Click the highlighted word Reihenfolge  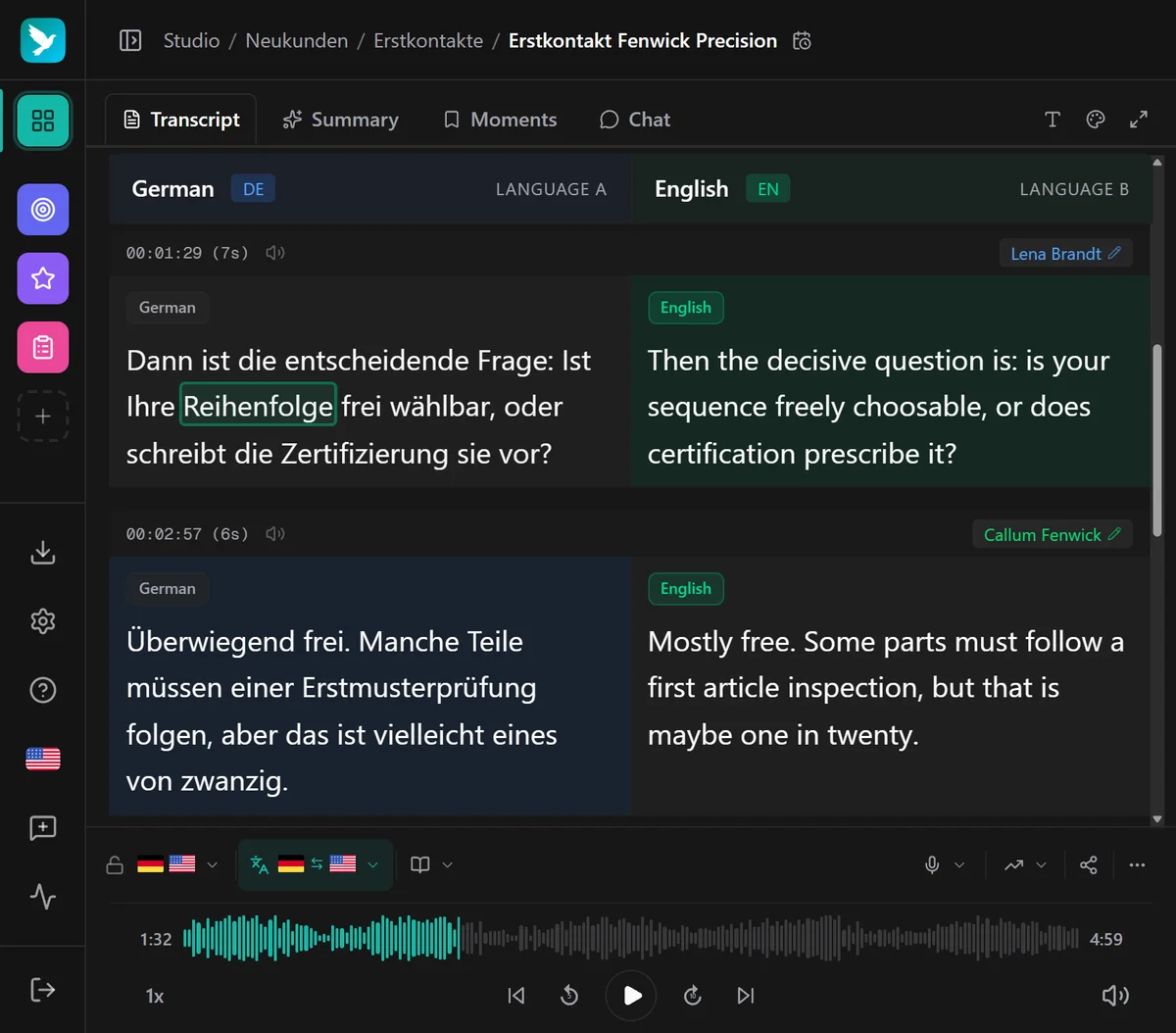(x=259, y=406)
